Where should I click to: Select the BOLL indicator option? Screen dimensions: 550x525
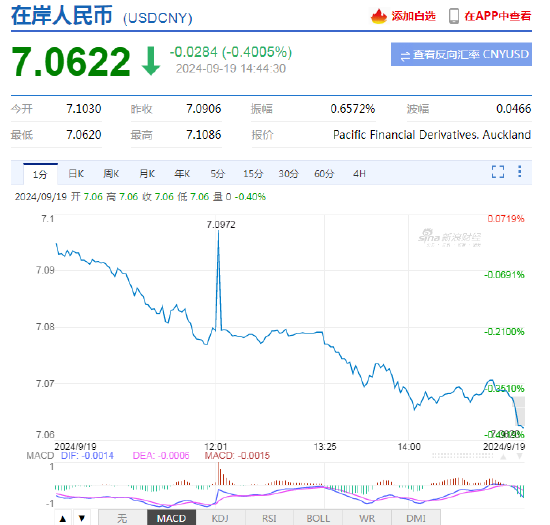(x=318, y=518)
